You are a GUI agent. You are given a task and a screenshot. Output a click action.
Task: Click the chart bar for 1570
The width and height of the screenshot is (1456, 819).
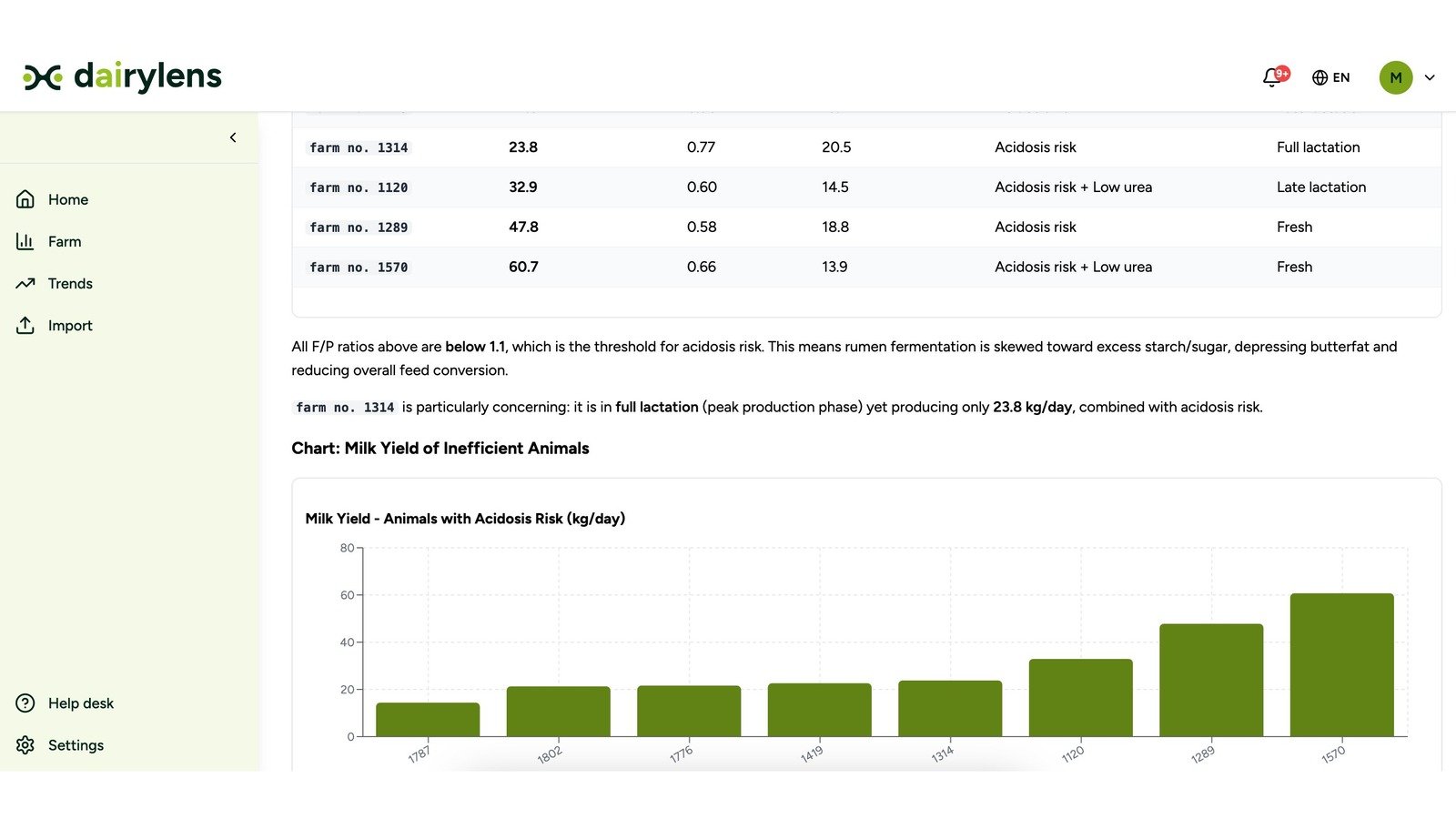point(1341,664)
